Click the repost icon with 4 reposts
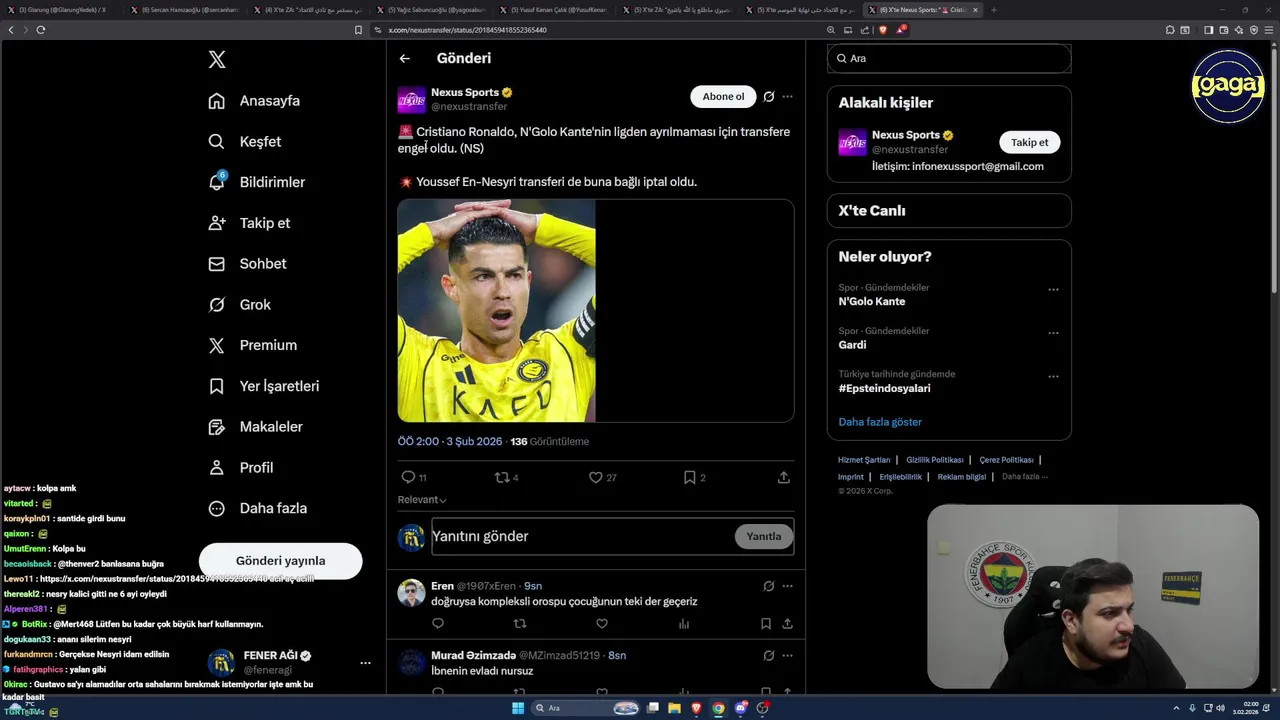This screenshot has width=1280, height=720. click(x=502, y=478)
